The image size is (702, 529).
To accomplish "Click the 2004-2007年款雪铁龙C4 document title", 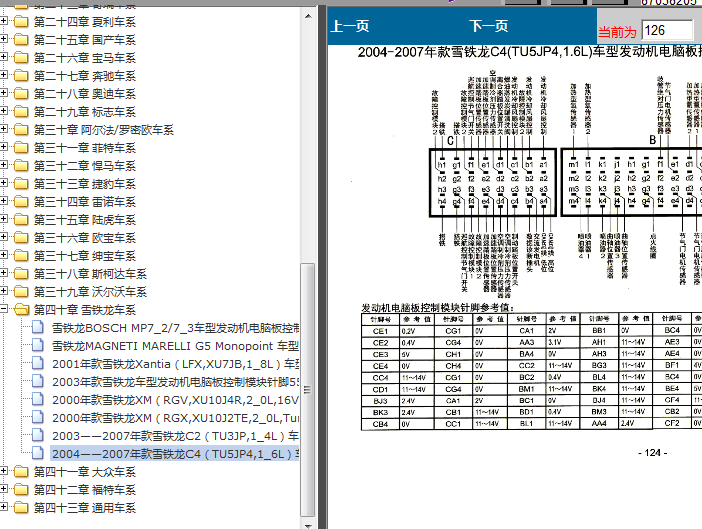I will (530, 52).
